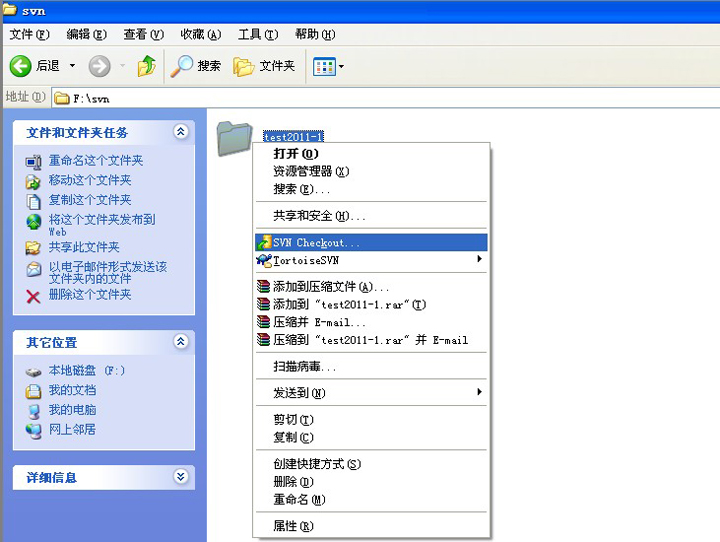Open the 工具(T) menu
The height and width of the screenshot is (542, 720).
coord(258,34)
